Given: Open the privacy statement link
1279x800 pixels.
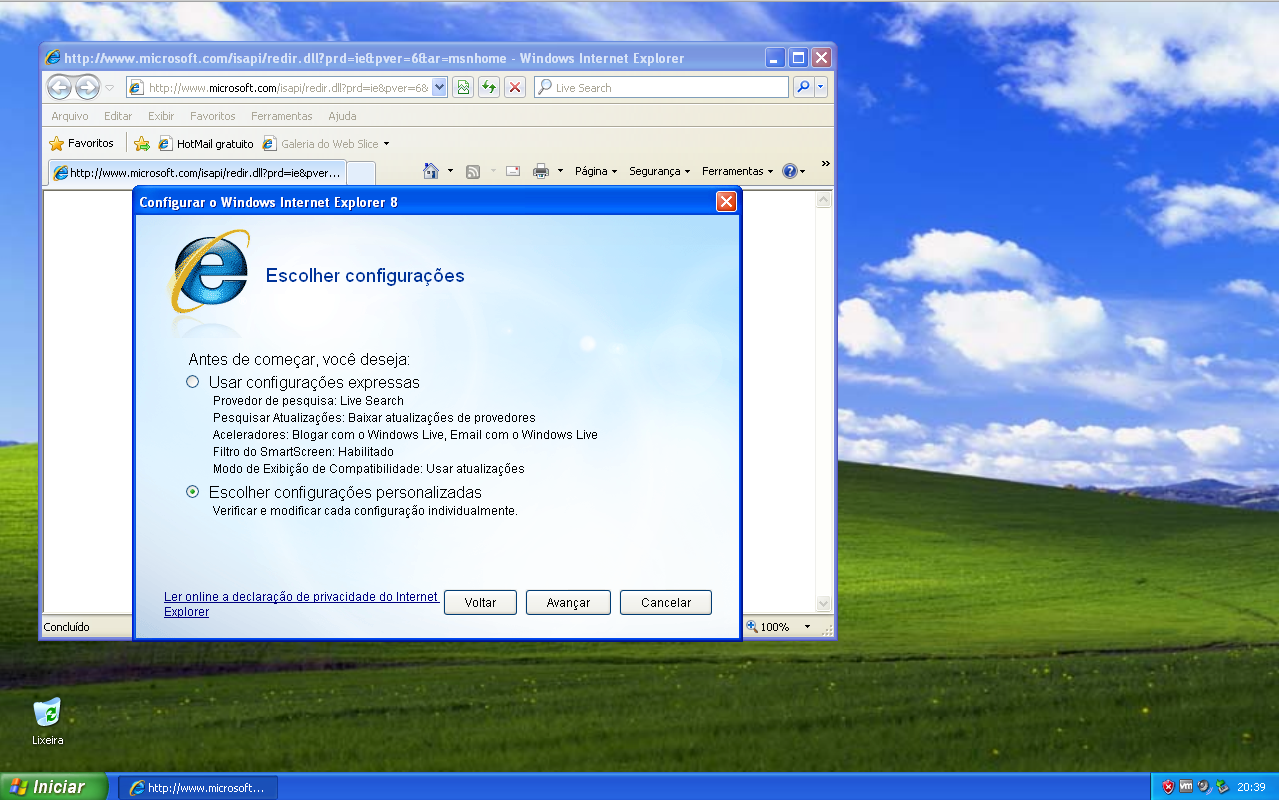Looking at the screenshot, I should [x=300, y=597].
